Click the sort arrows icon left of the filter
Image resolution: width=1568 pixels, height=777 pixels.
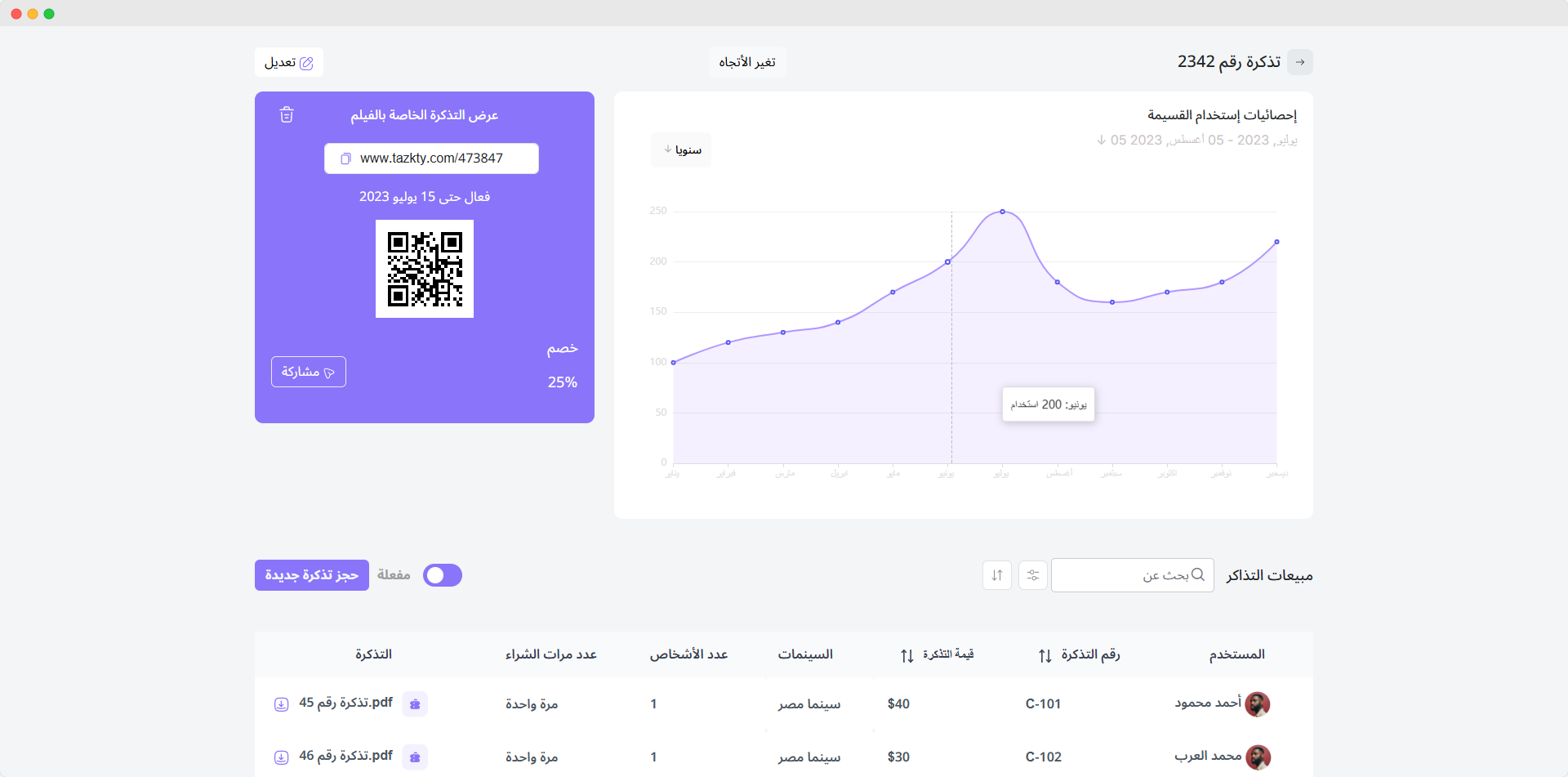(x=996, y=575)
